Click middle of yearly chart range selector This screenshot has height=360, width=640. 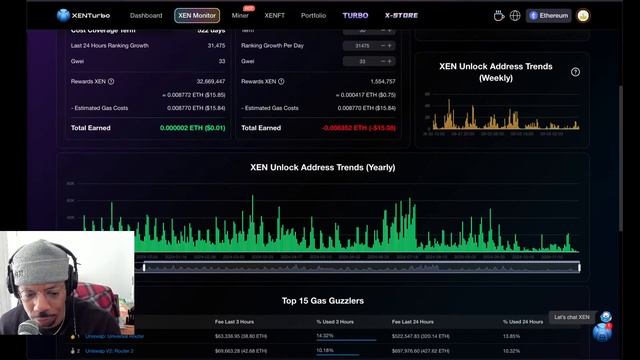[361, 267]
